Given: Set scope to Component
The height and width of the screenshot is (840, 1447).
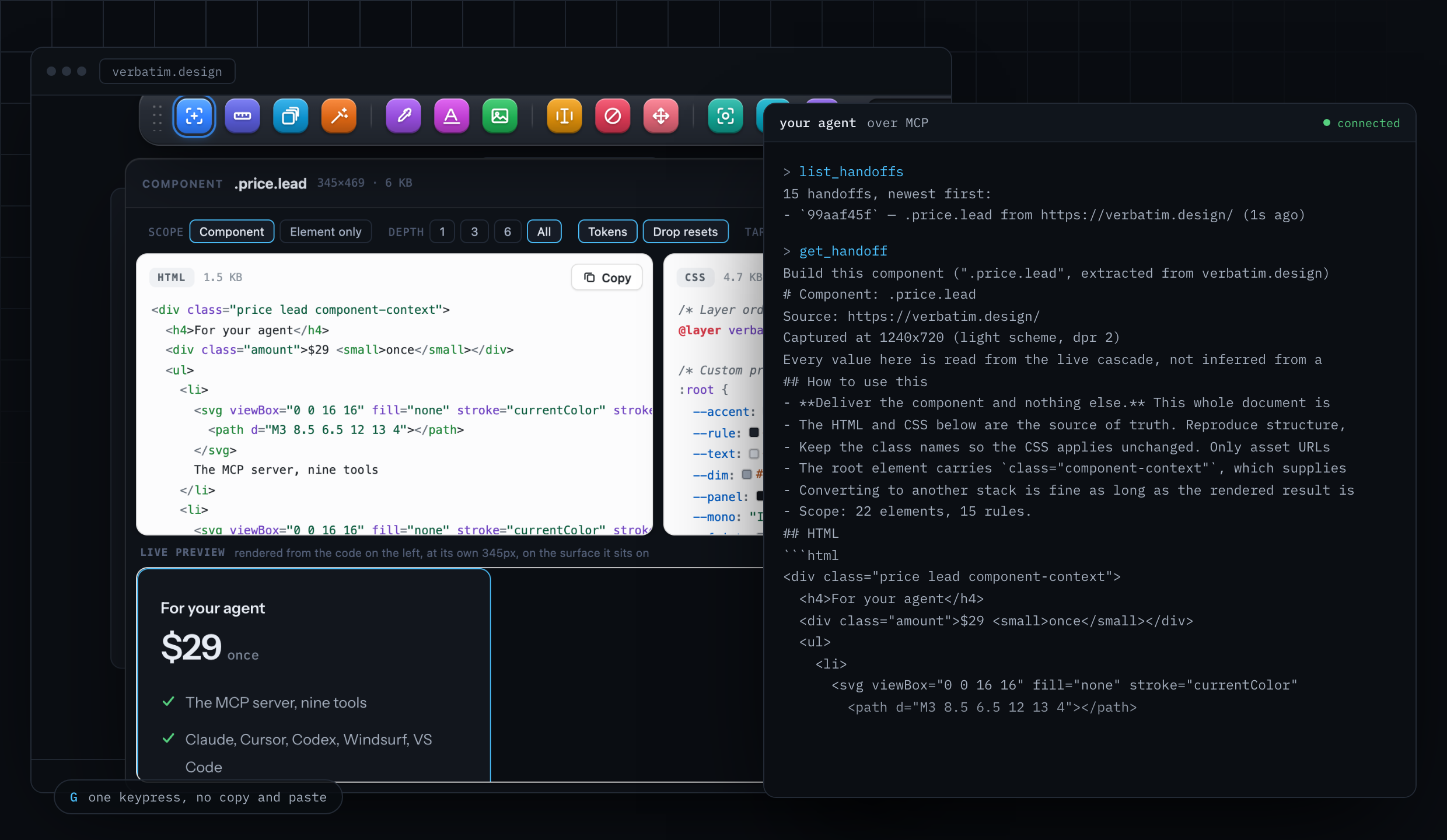Looking at the screenshot, I should (x=232, y=232).
